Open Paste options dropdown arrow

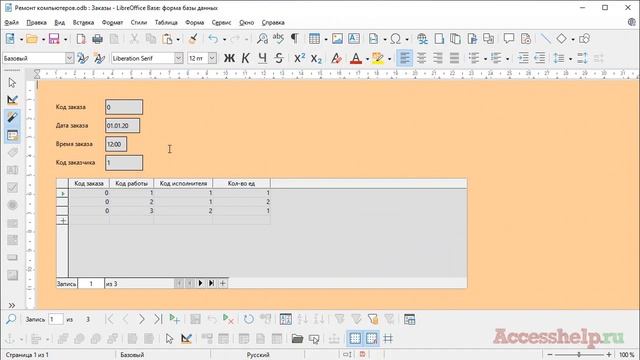[178, 40]
